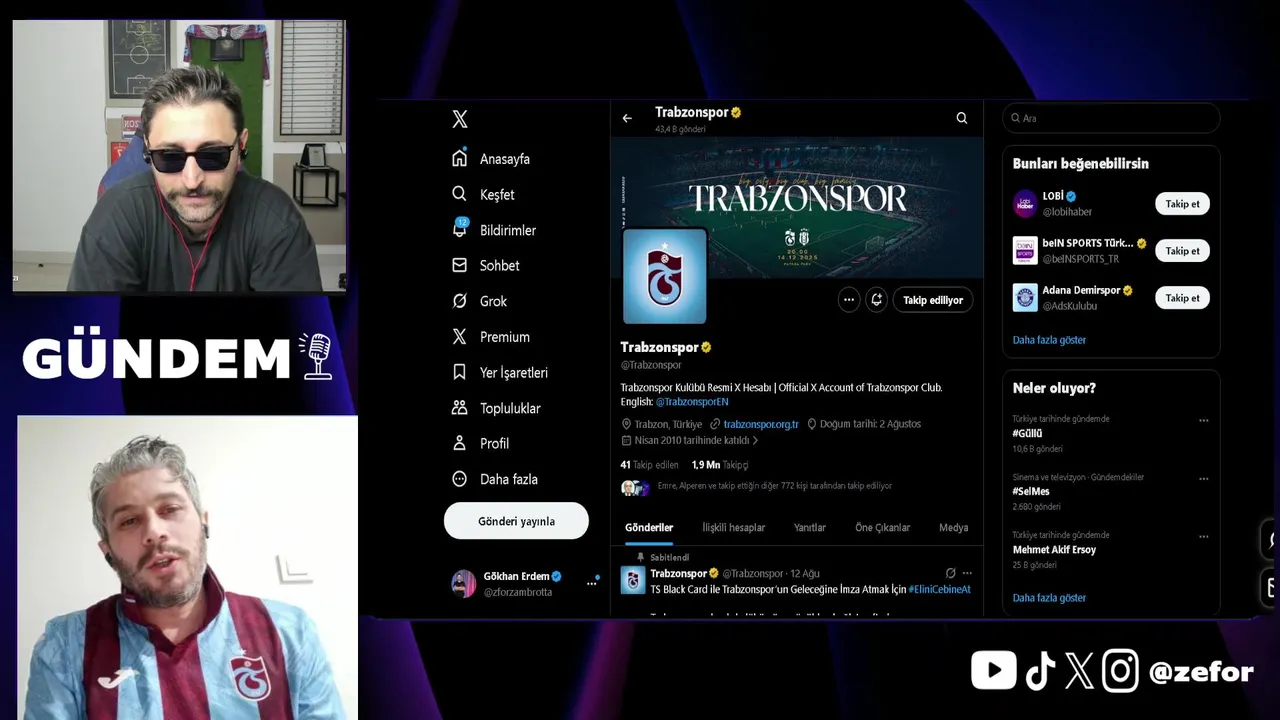Image resolution: width=1280 pixels, height=720 pixels.
Task: Click @AdsKulubu handle text
Action: (1069, 306)
